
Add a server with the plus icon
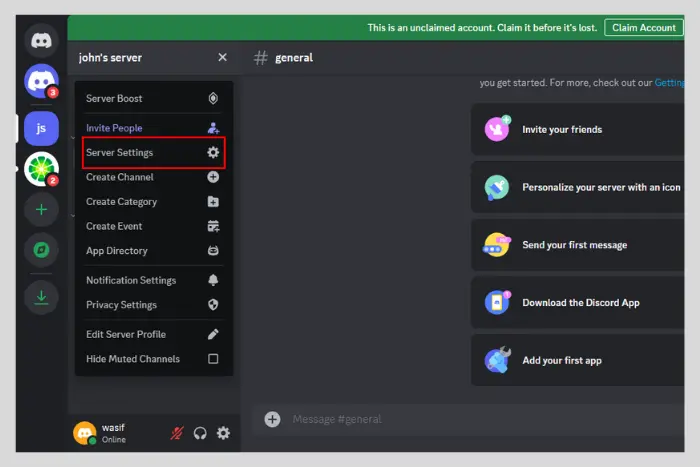[41, 209]
